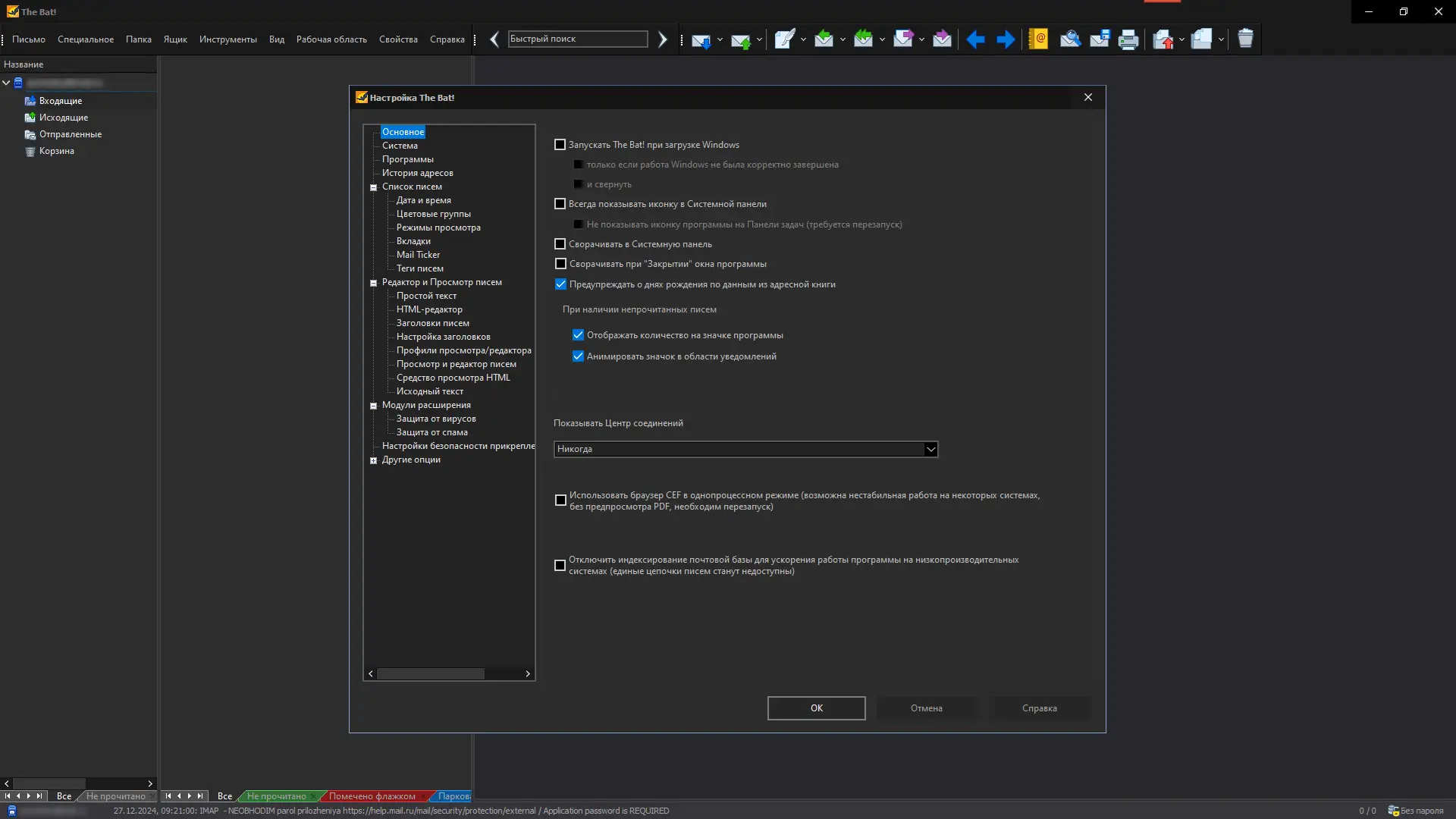Click the send queued mail icon
1456x819 pixels.
click(x=740, y=39)
